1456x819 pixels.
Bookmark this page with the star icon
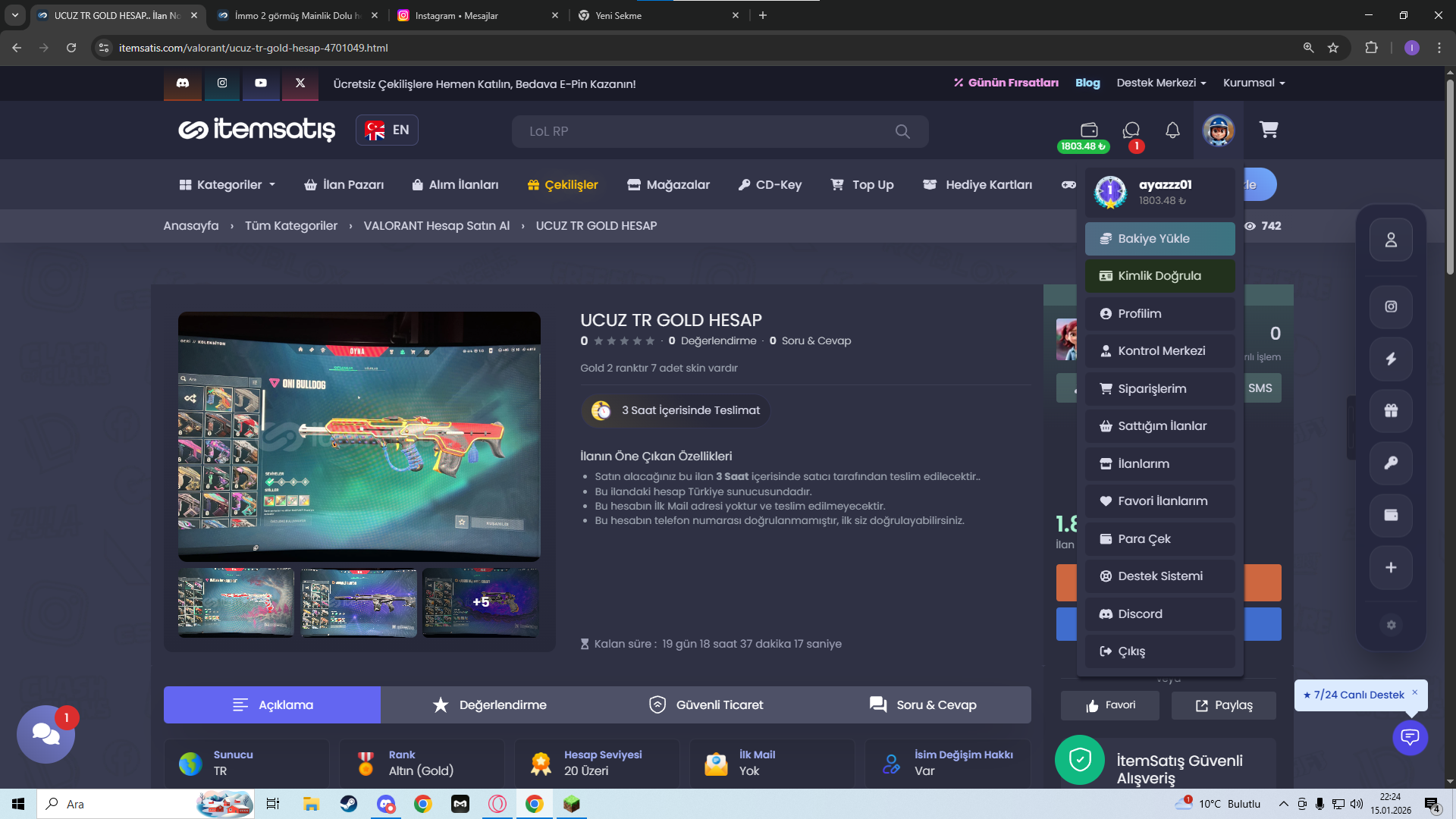[1333, 48]
